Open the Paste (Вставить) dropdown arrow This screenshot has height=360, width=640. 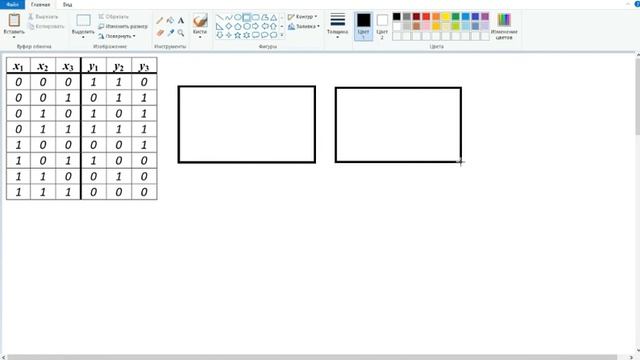14,37
